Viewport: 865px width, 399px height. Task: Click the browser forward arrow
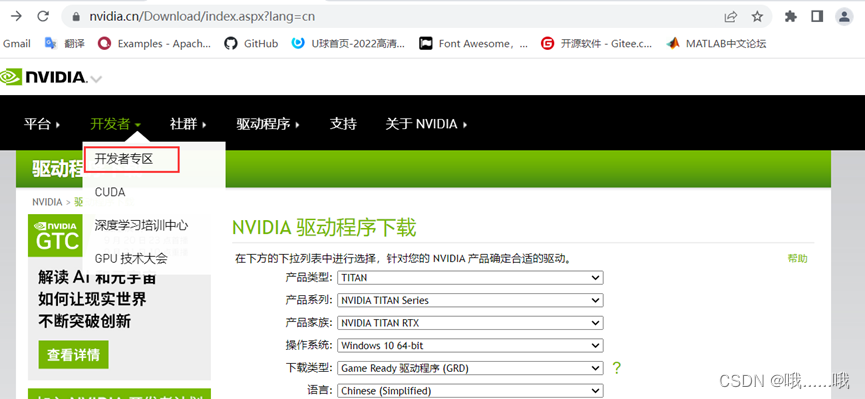[x=16, y=16]
